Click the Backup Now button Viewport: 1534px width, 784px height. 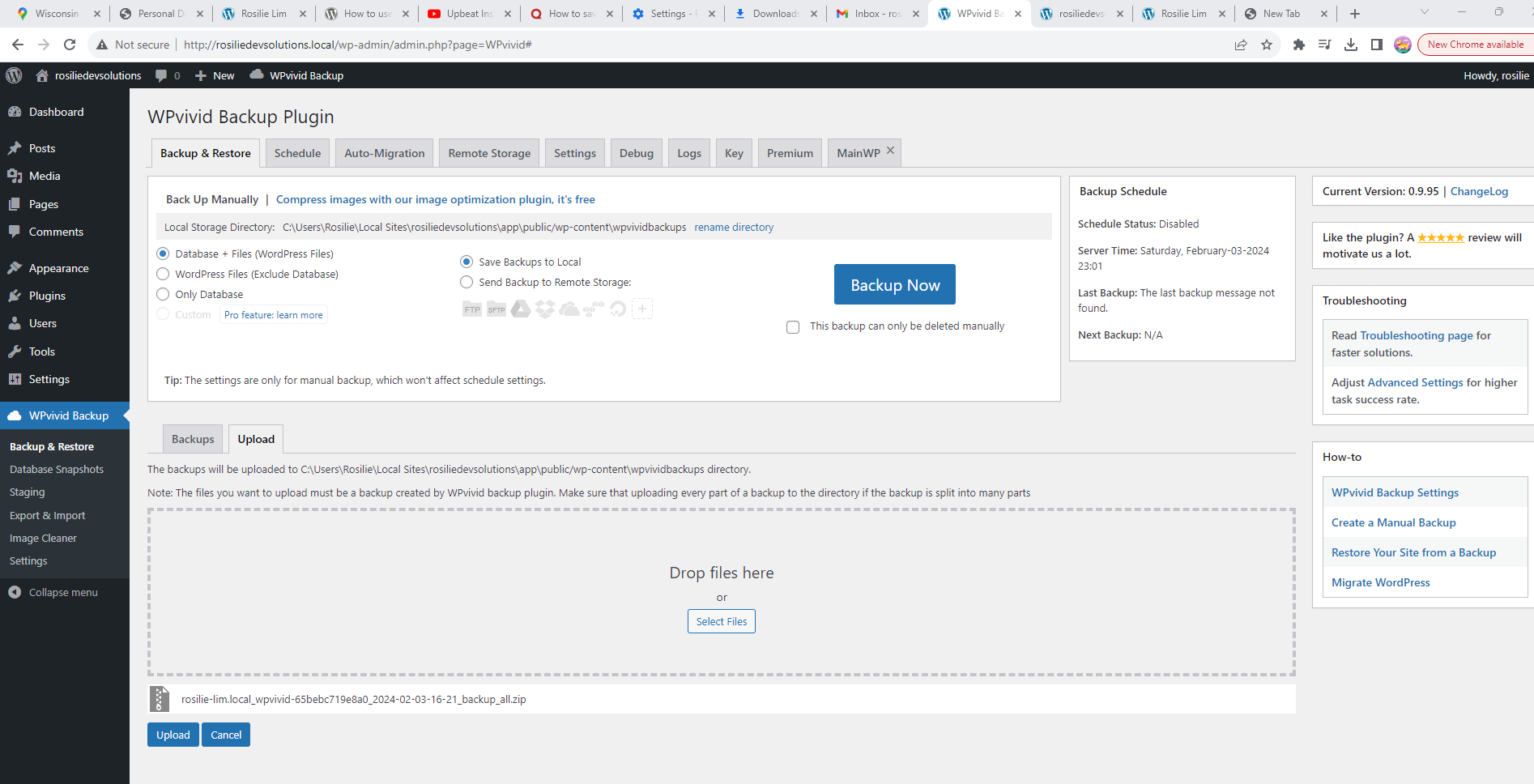(895, 284)
